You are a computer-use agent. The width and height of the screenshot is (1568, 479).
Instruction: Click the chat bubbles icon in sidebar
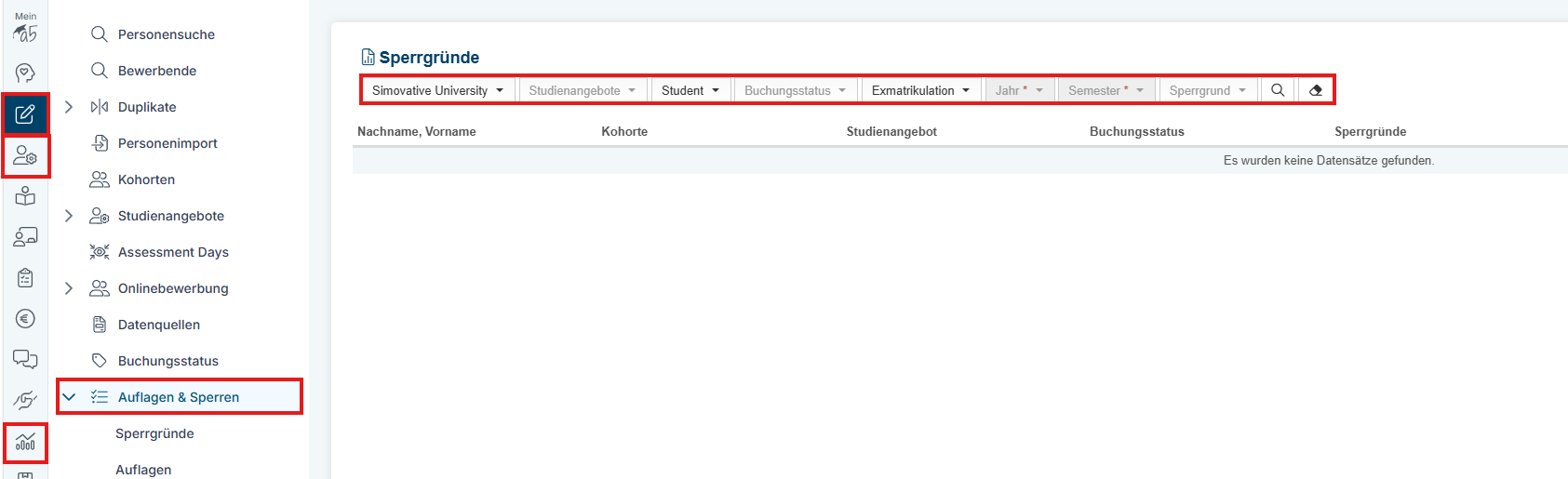(x=25, y=360)
